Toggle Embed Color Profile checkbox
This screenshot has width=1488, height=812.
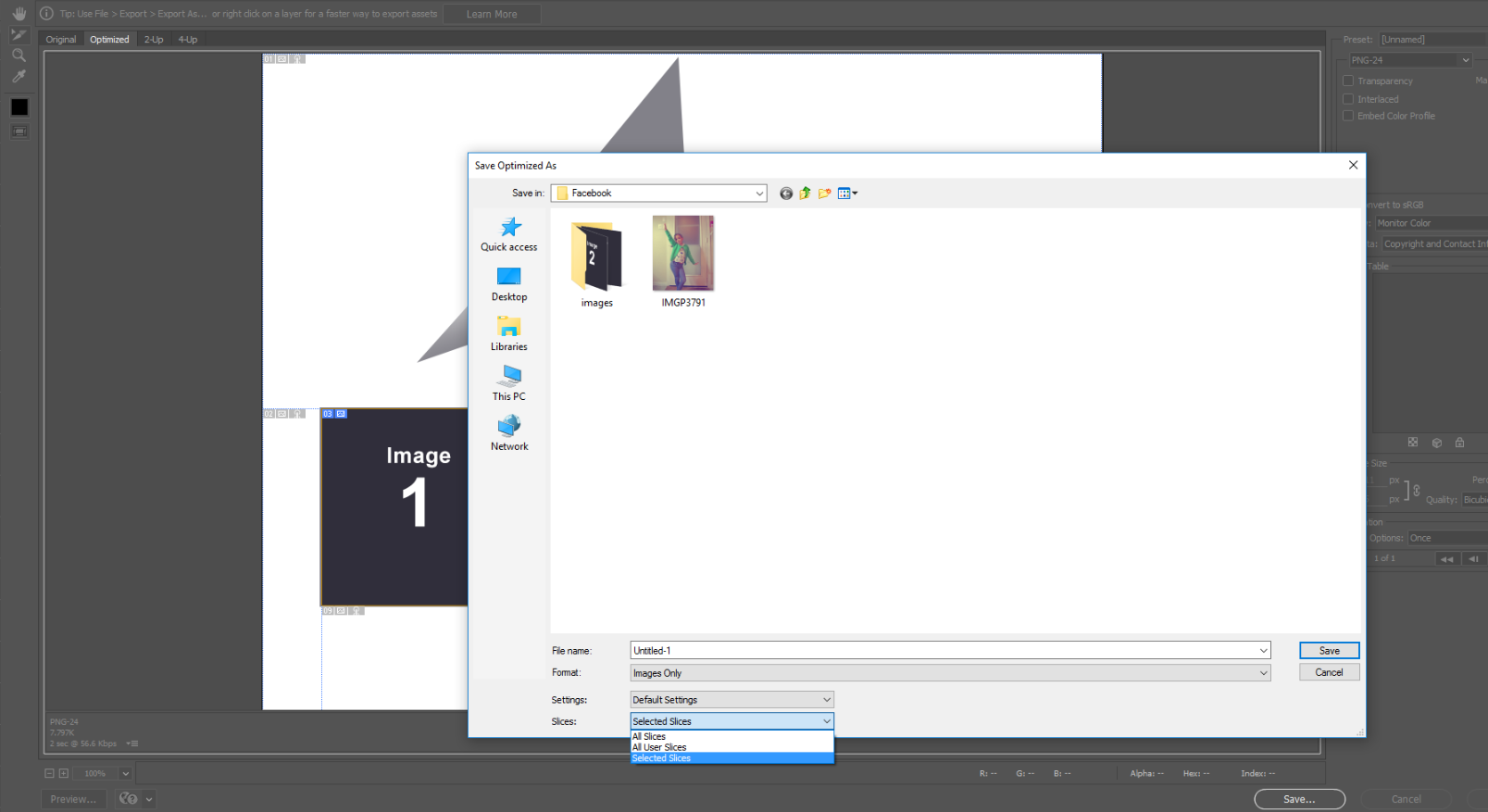pyautogui.click(x=1348, y=116)
